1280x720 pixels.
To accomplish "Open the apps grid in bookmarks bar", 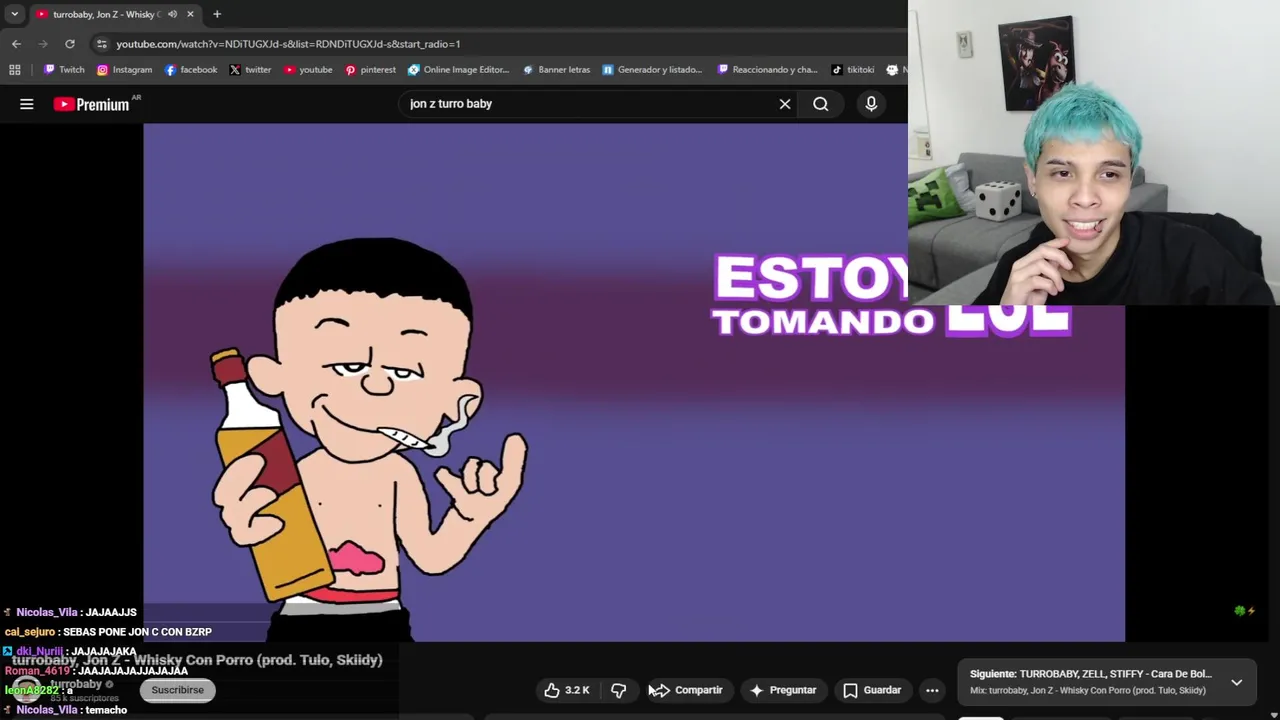I will tap(15, 70).
